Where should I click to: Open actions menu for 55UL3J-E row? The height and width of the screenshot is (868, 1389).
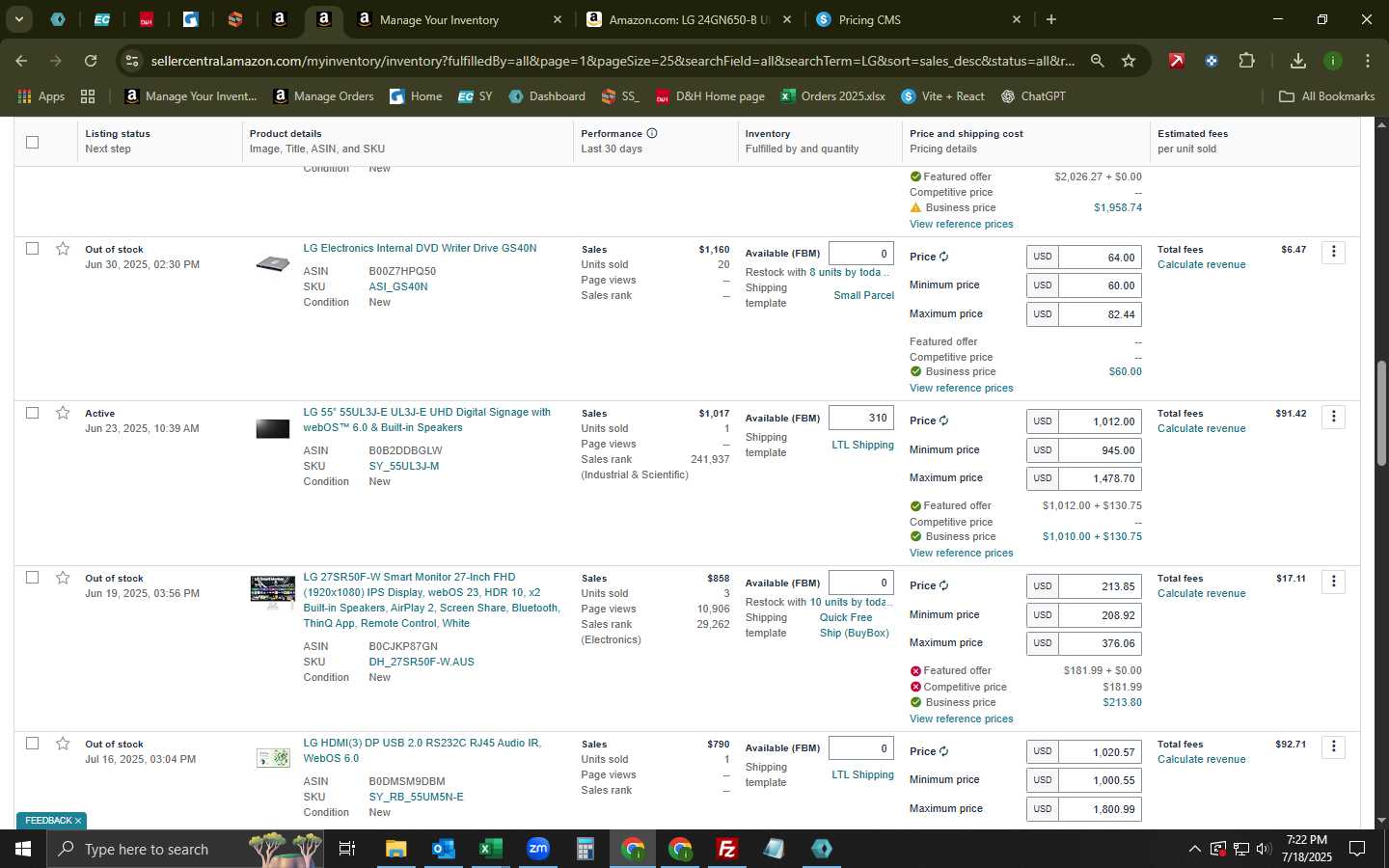1334,417
